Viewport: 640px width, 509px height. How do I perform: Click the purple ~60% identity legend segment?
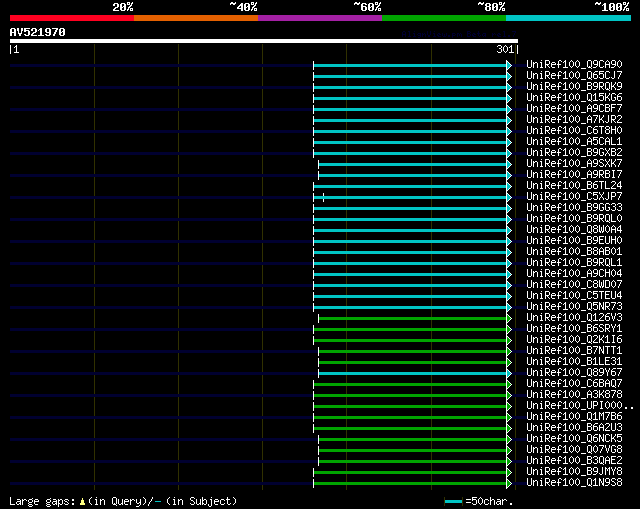pyautogui.click(x=320, y=18)
